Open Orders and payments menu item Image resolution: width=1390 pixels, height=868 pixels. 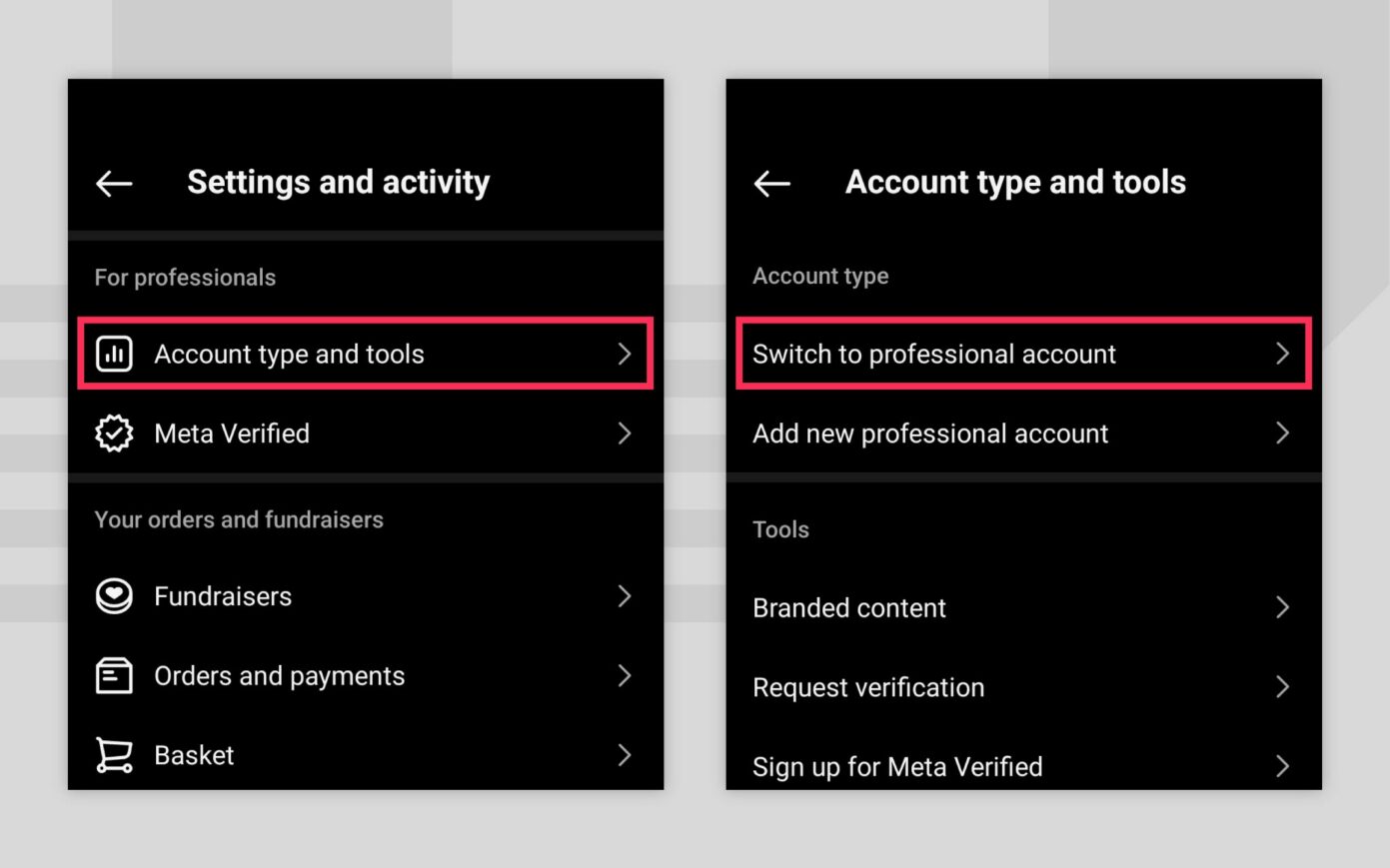click(280, 676)
